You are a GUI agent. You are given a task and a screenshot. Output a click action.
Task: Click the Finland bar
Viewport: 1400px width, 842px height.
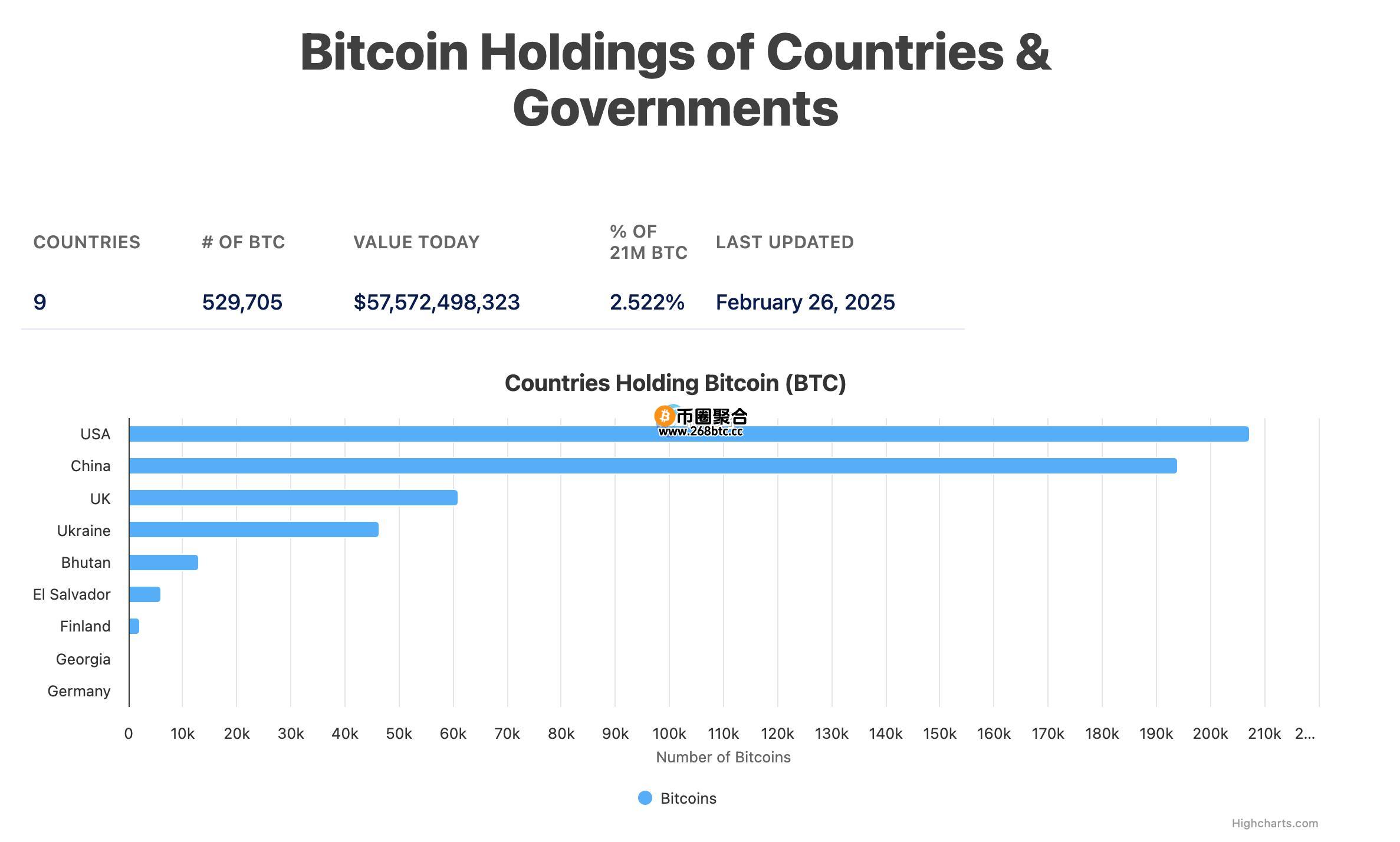134,626
